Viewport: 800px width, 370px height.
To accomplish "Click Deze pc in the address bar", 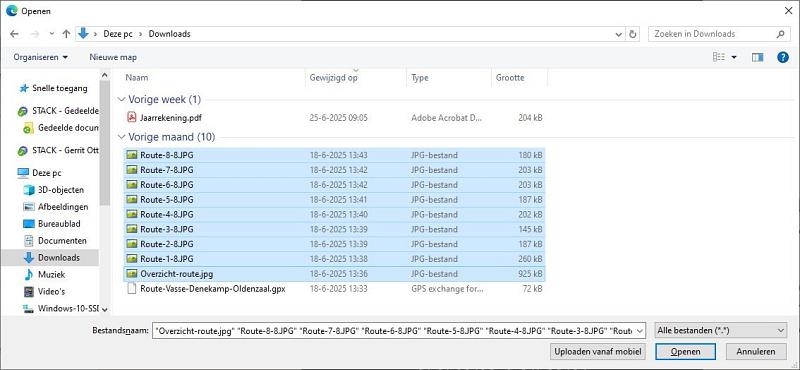I will pyautogui.click(x=117, y=34).
